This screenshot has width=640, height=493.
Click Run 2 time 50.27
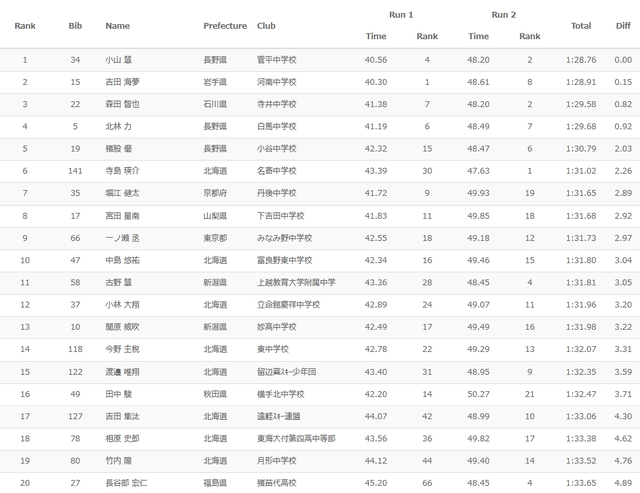[478, 394]
